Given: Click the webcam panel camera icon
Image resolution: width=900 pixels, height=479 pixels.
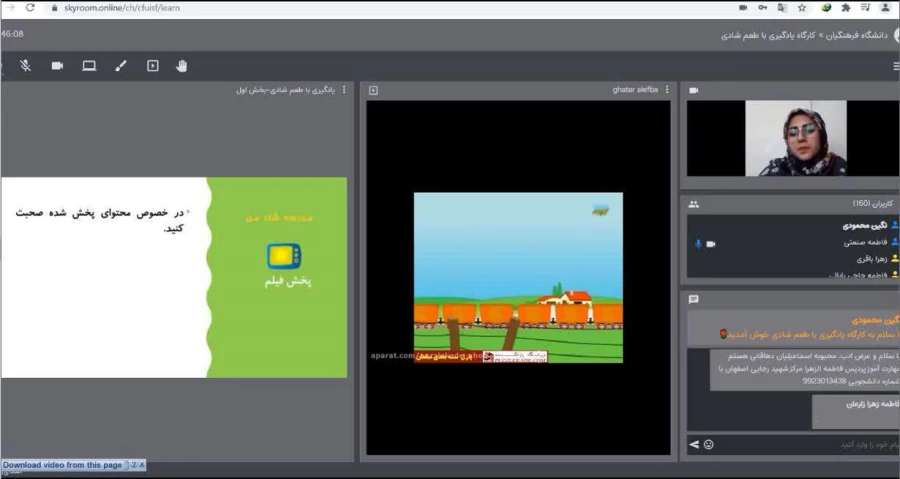Looking at the screenshot, I should [694, 90].
